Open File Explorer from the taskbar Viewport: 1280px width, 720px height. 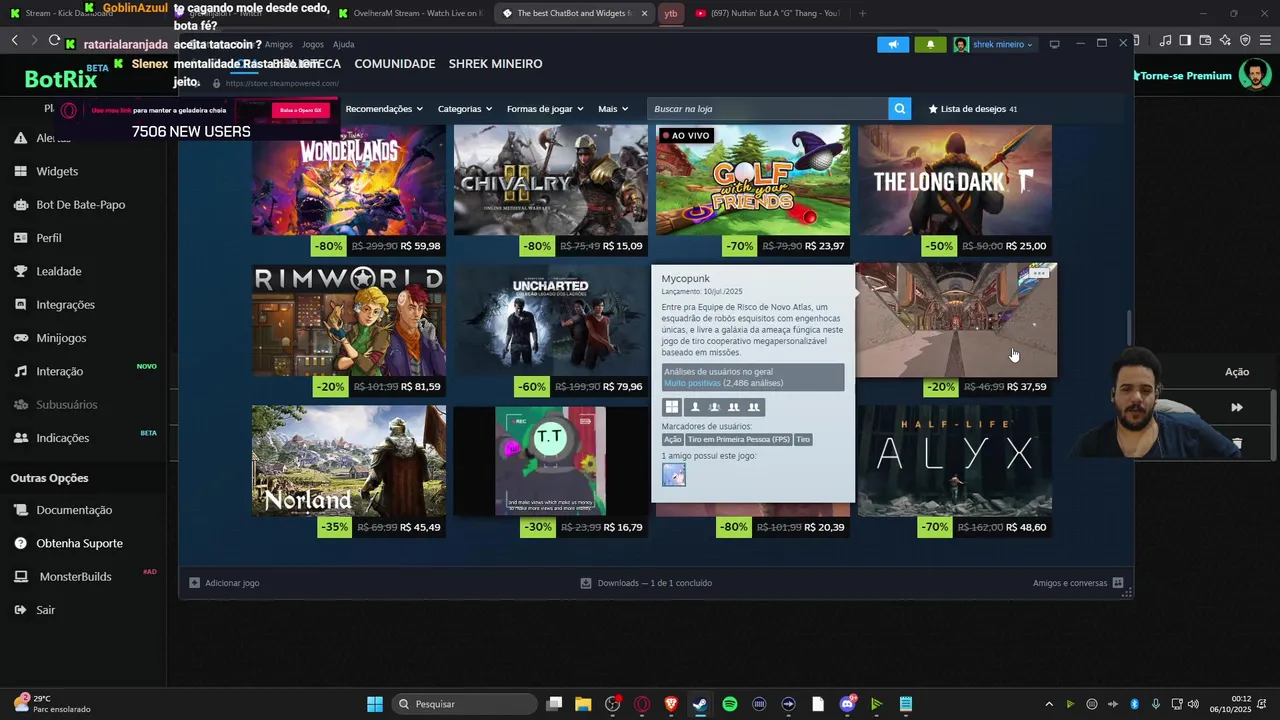pyautogui.click(x=583, y=704)
